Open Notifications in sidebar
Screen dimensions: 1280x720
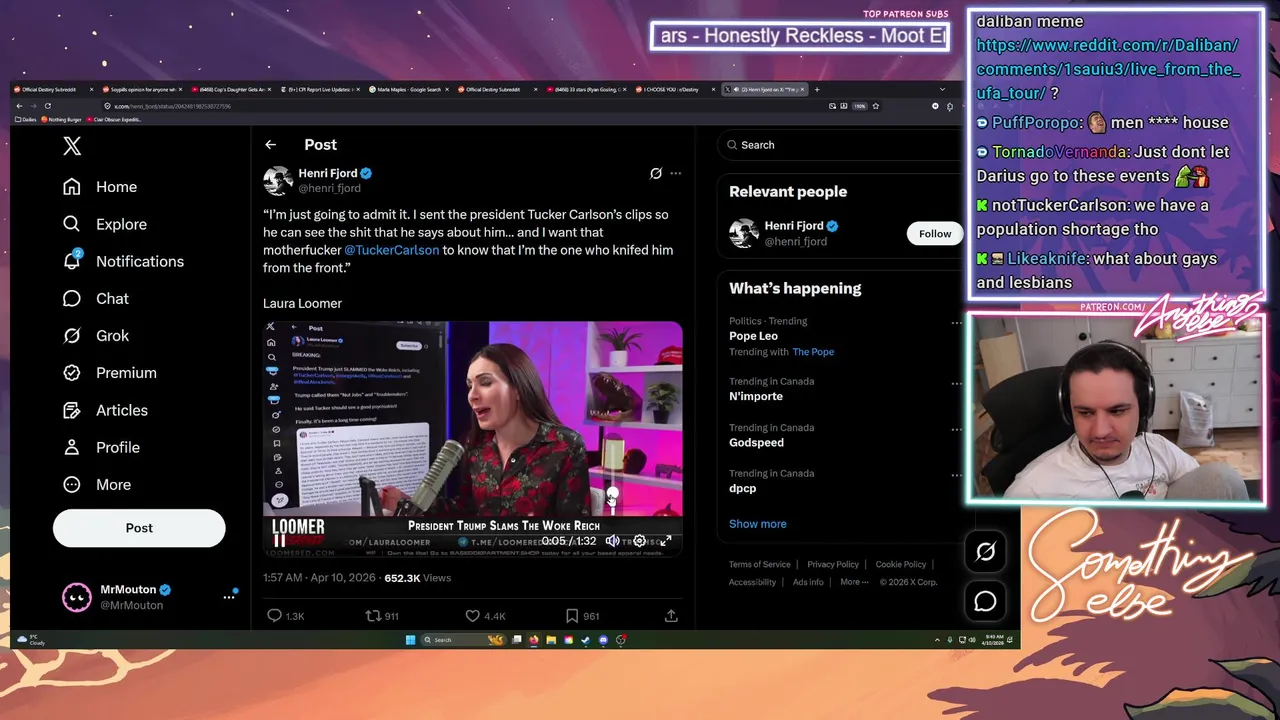click(124, 261)
